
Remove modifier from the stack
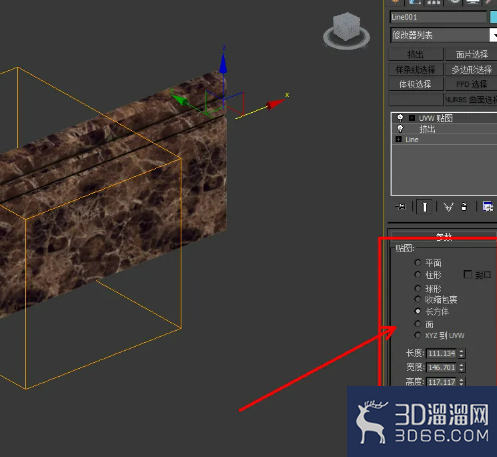(x=464, y=207)
